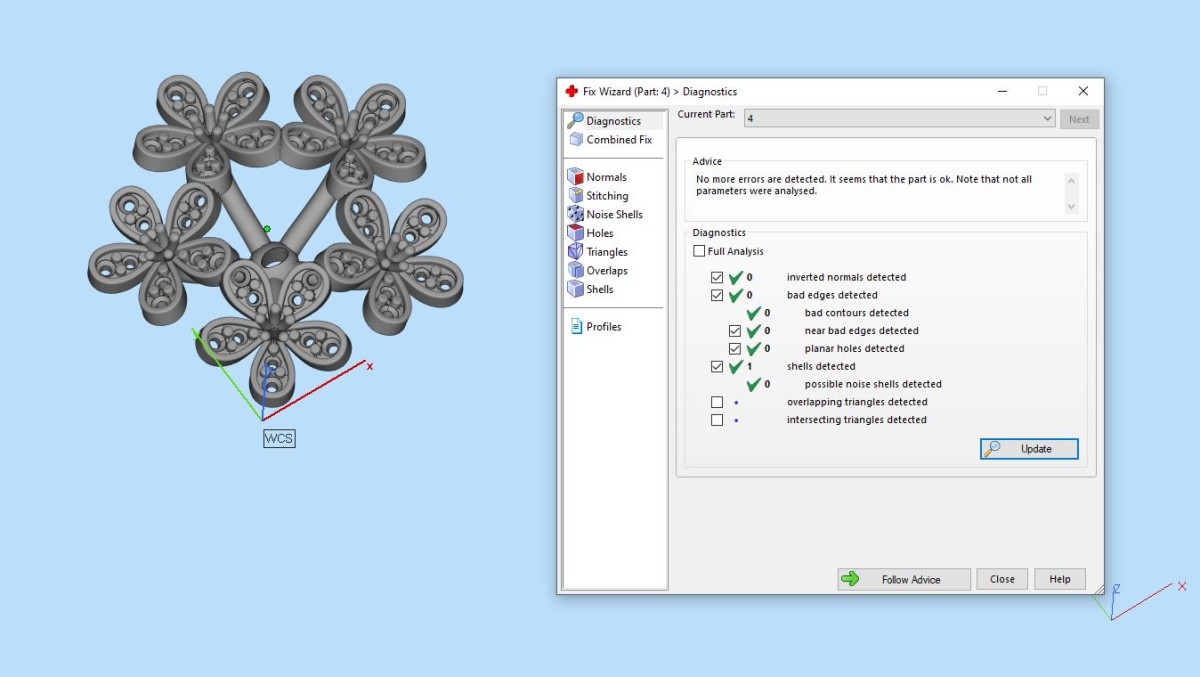Open the Diagnostics section icon
Screen dimensions: 1200x677
(x=575, y=121)
